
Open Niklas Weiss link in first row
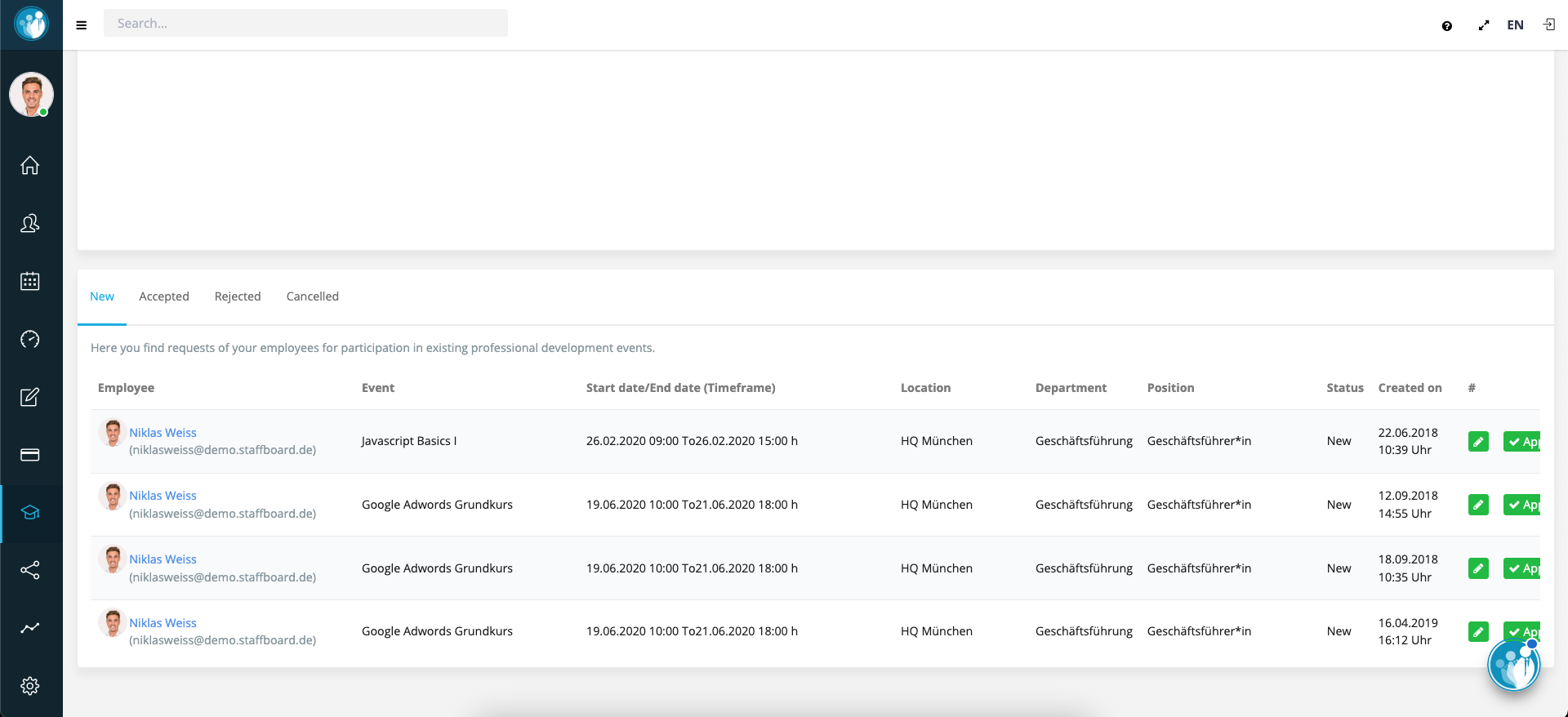(163, 433)
